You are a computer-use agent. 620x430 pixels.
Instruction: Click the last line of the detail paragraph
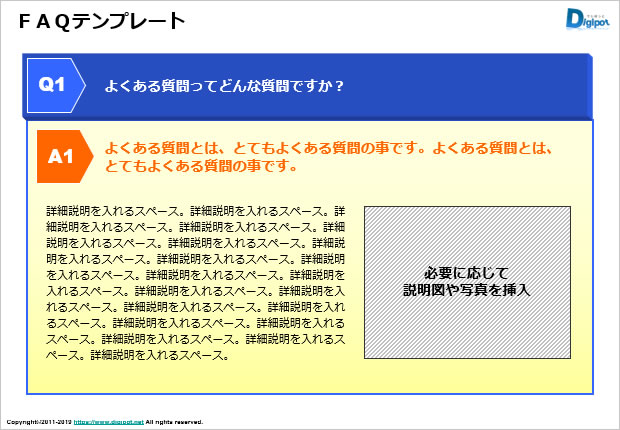138,354
